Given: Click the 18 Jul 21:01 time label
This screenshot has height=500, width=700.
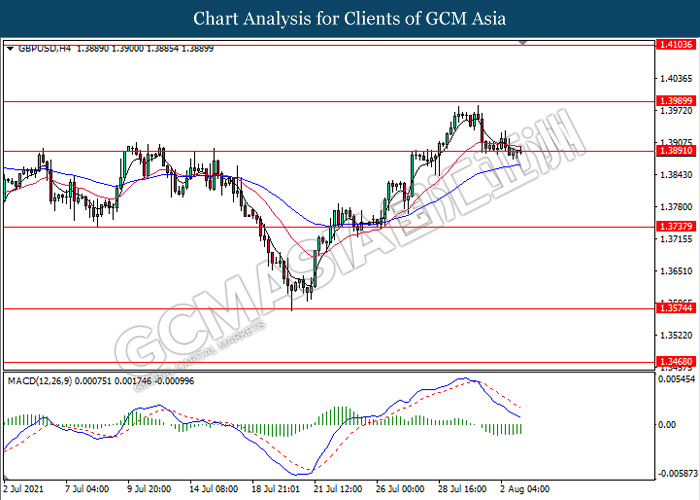Looking at the screenshot, I should 275,488.
